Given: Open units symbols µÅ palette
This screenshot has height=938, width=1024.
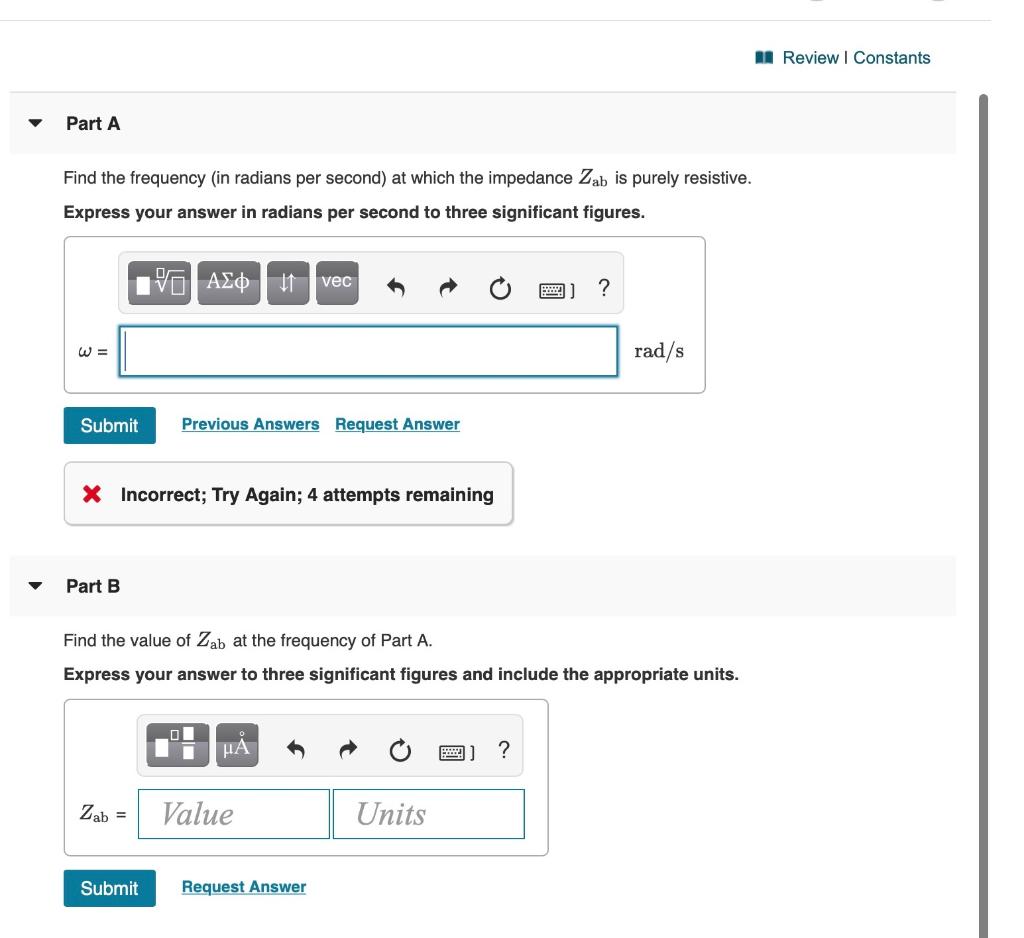Looking at the screenshot, I should 237,745.
